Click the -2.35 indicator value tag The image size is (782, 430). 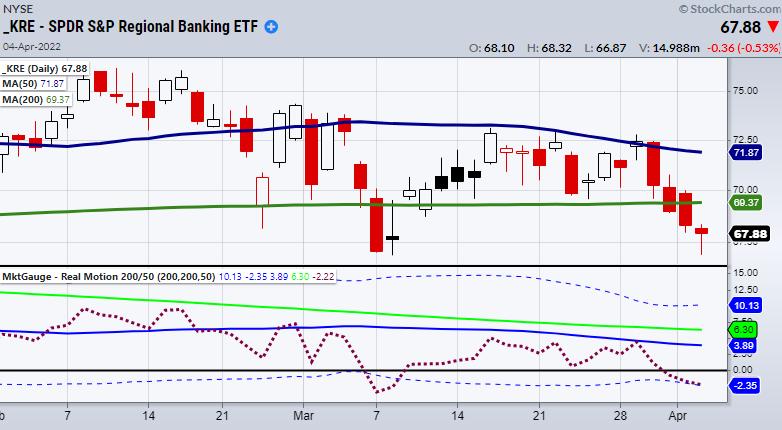[745, 385]
